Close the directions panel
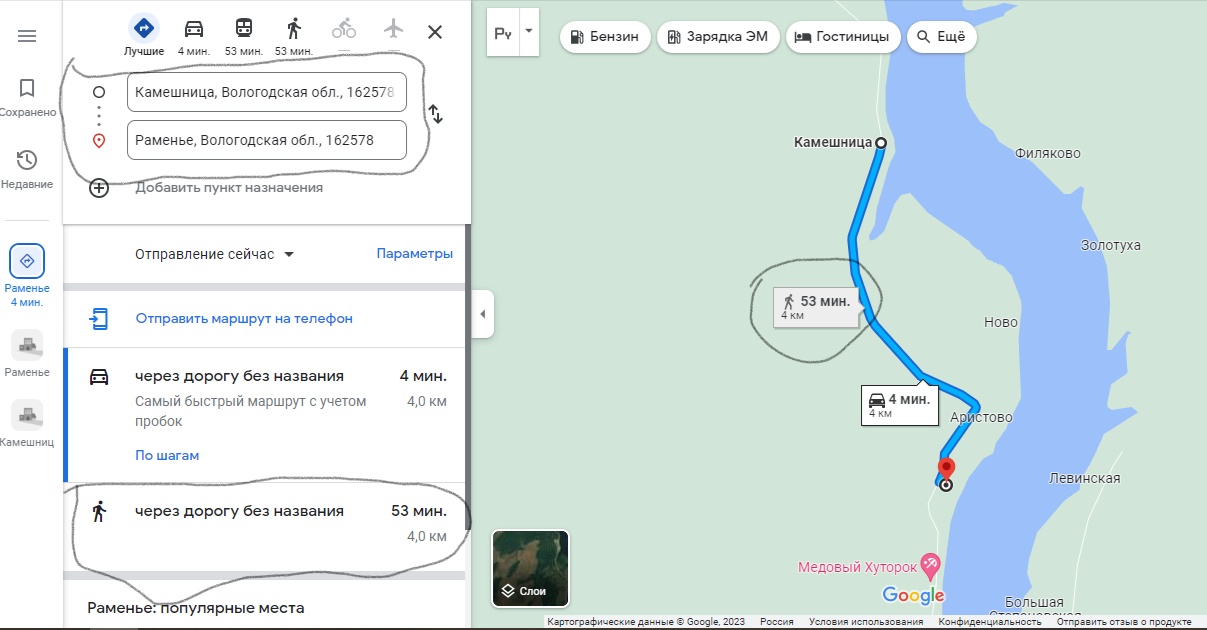The height and width of the screenshot is (630, 1207). click(435, 32)
